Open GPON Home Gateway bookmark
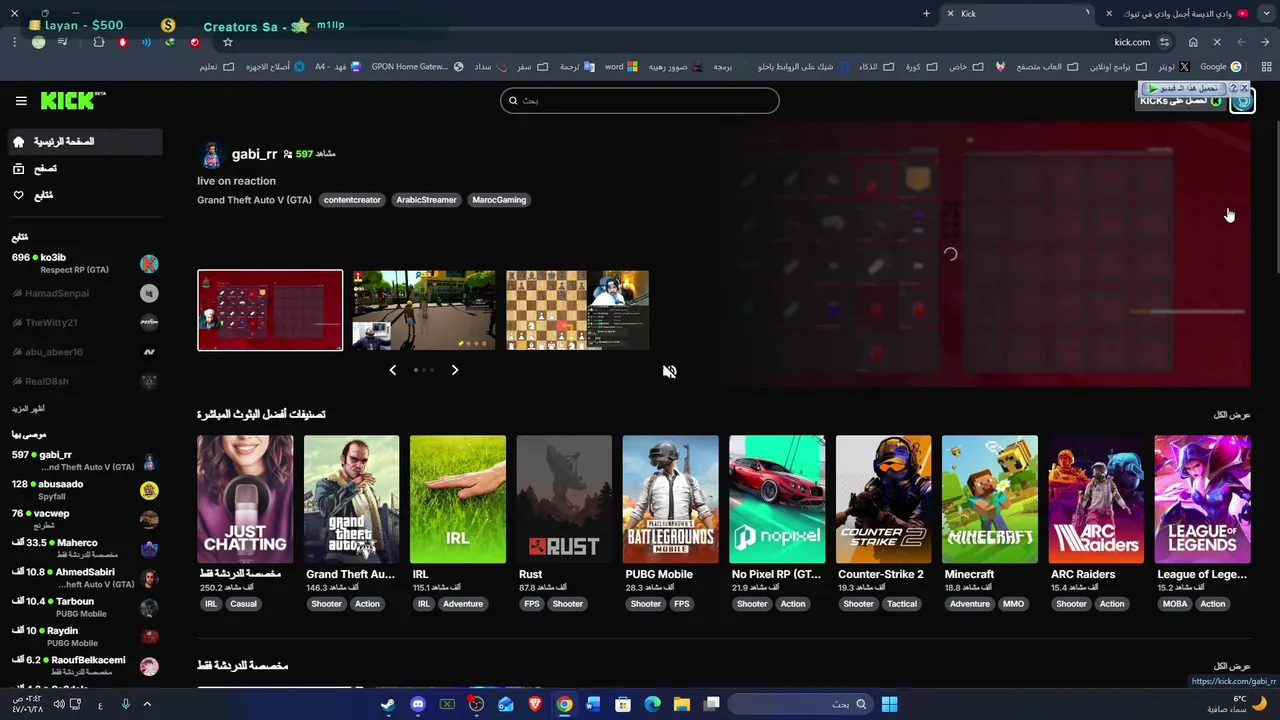This screenshot has height=720, width=1280. [417, 67]
